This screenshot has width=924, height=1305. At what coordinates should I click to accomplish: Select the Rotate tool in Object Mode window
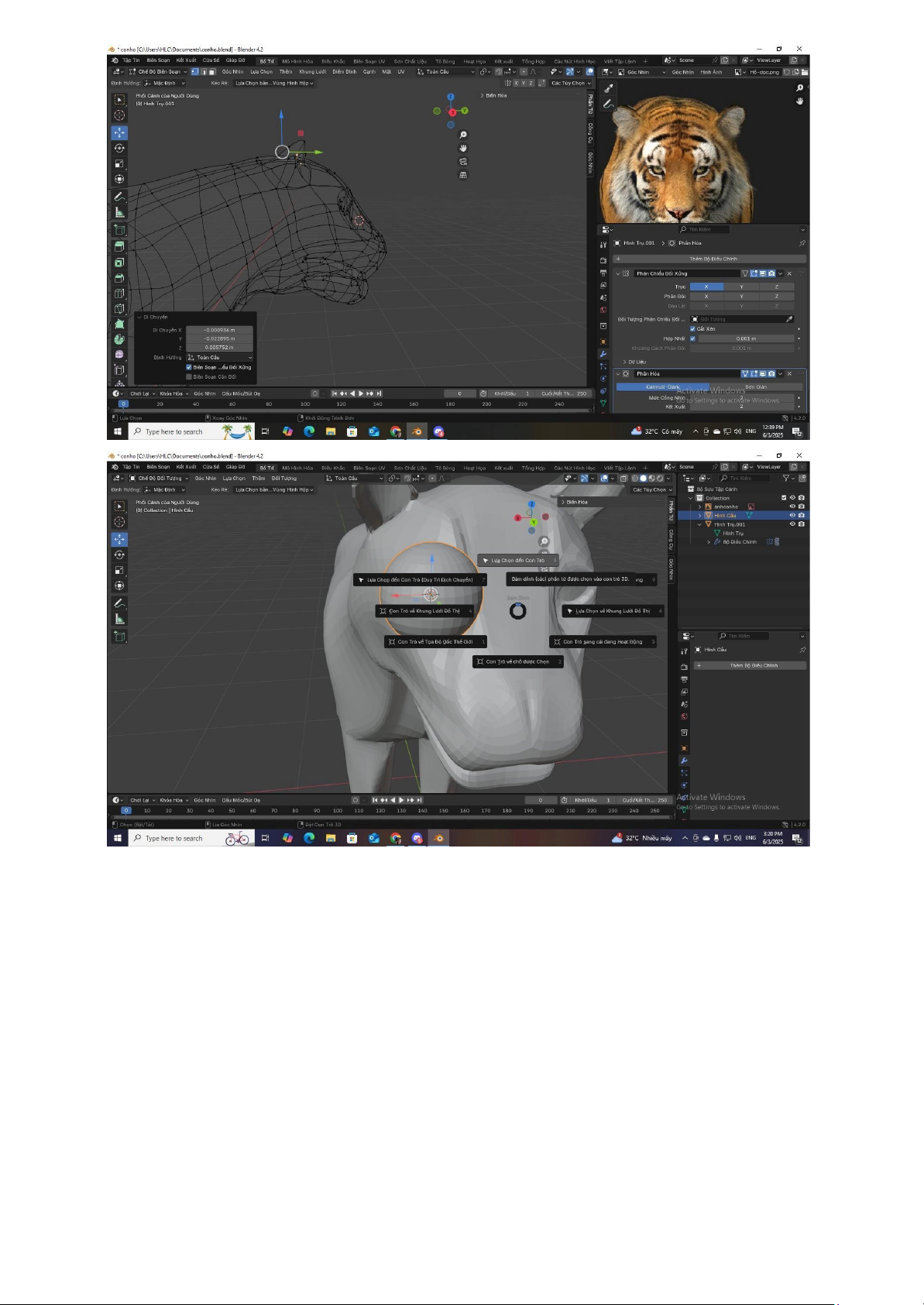click(119, 555)
